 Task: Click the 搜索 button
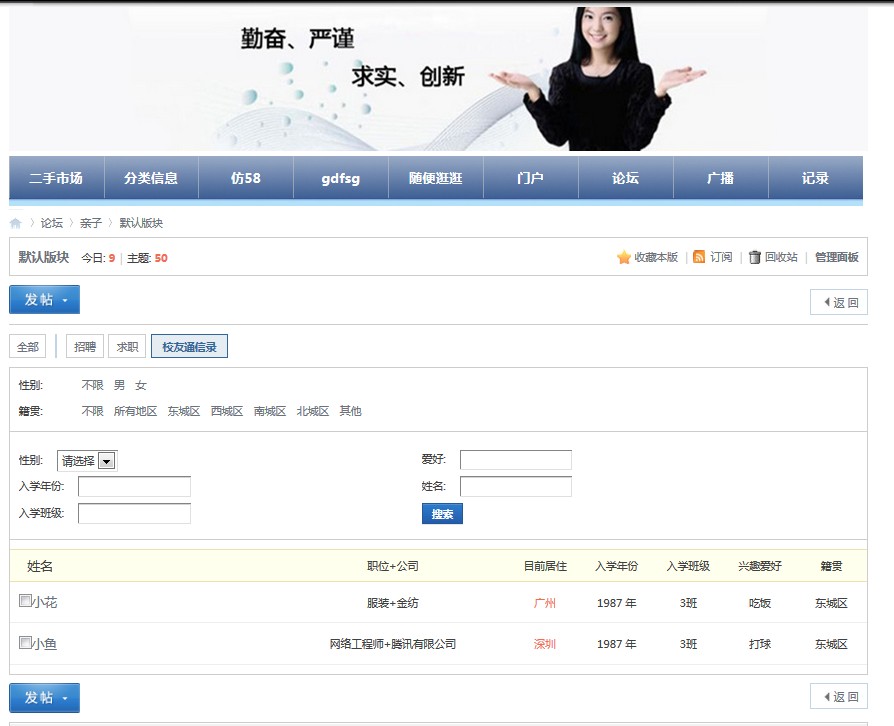[442, 514]
